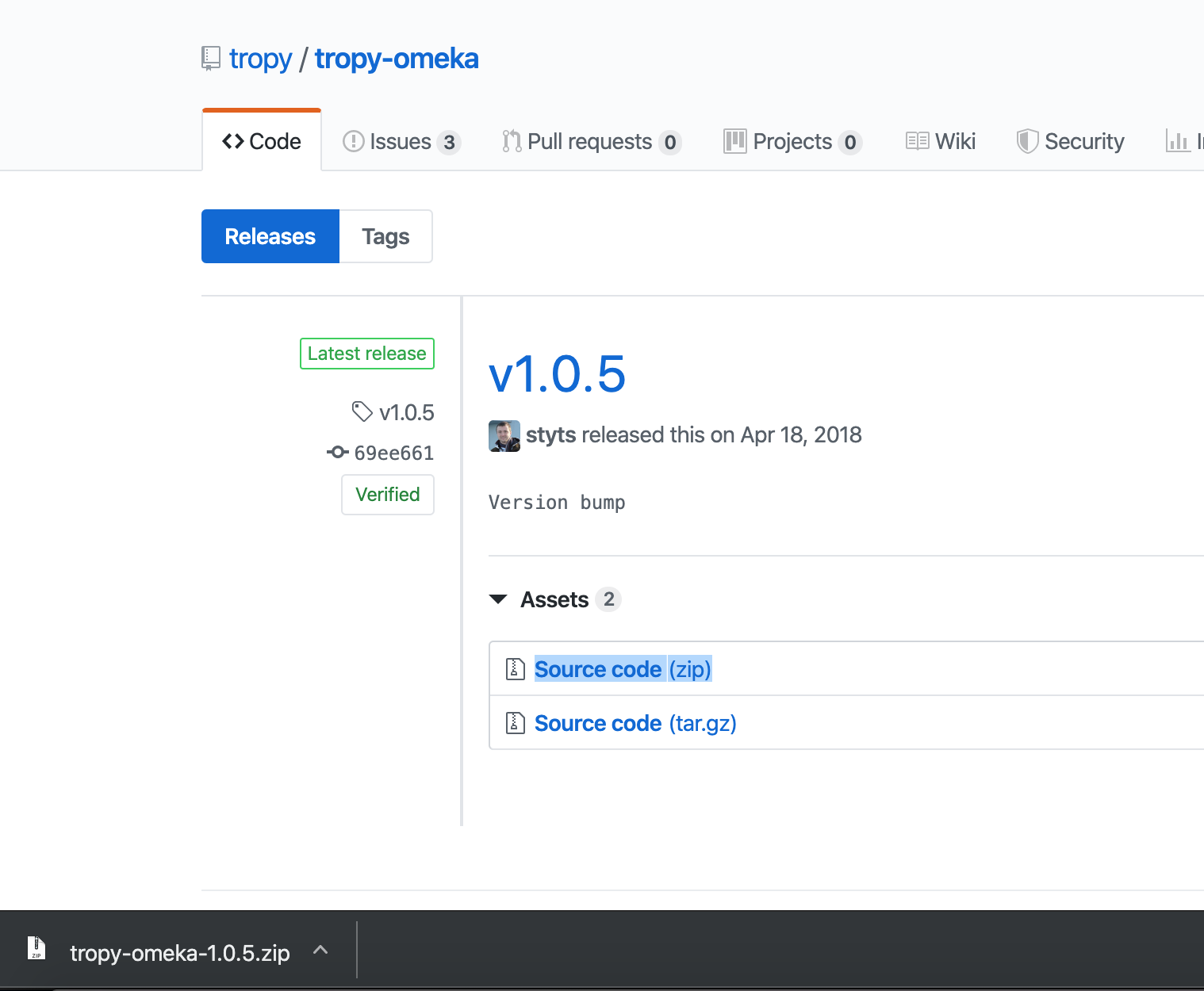Switch to the Code tab
The height and width of the screenshot is (991, 1204).
coord(262,141)
